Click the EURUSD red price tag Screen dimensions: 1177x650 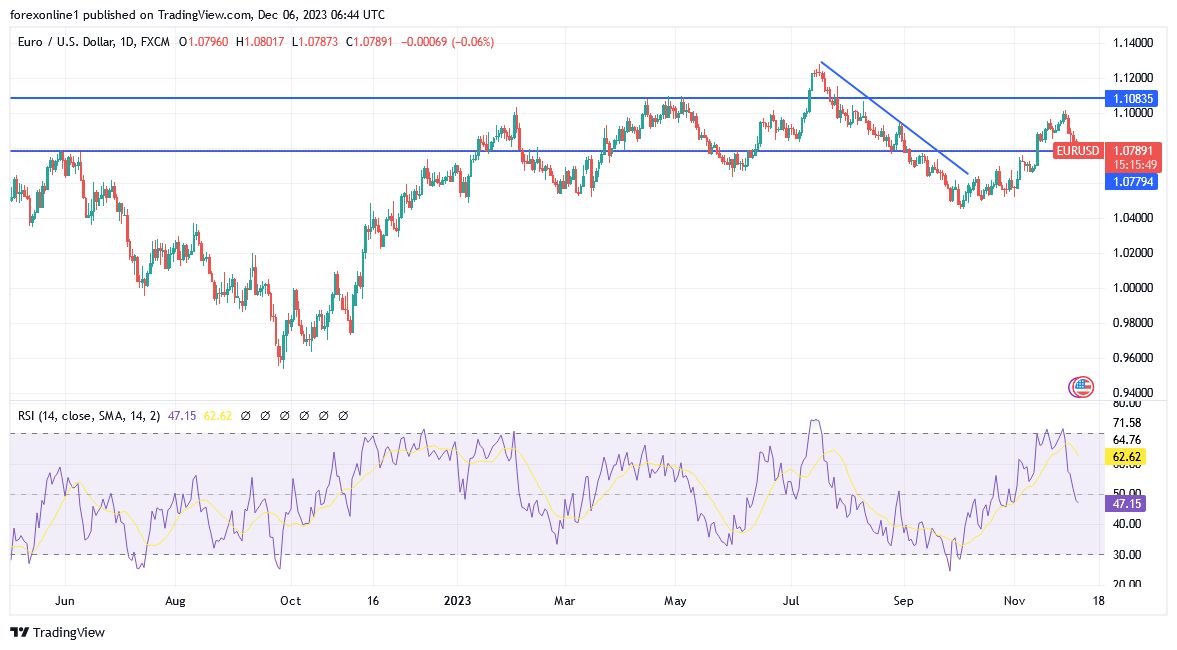click(1077, 151)
